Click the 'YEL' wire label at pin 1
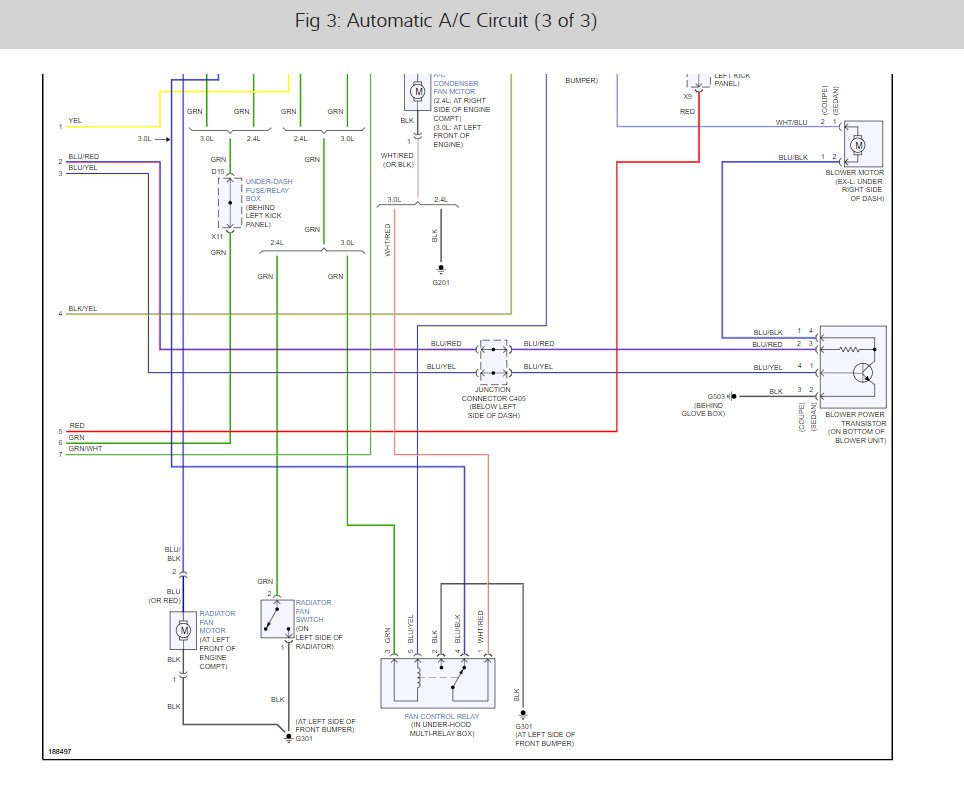Image resolution: width=964 pixels, height=797 pixels. [75, 121]
